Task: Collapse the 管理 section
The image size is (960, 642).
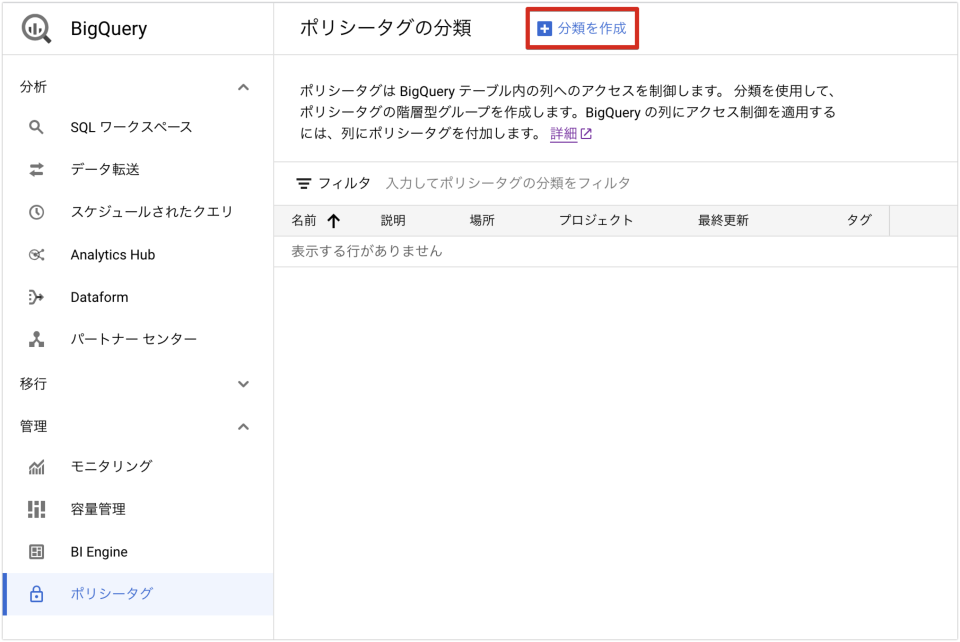Action: pos(243,425)
